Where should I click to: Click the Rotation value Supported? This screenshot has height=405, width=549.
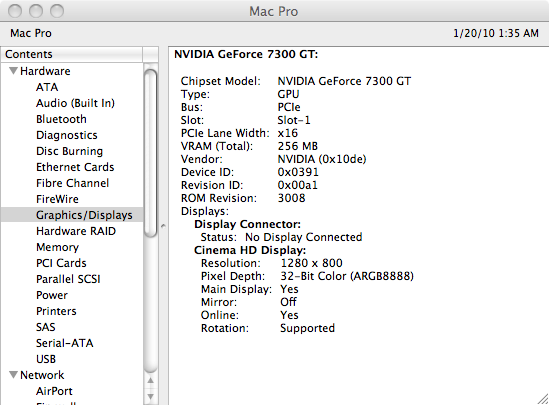307,328
